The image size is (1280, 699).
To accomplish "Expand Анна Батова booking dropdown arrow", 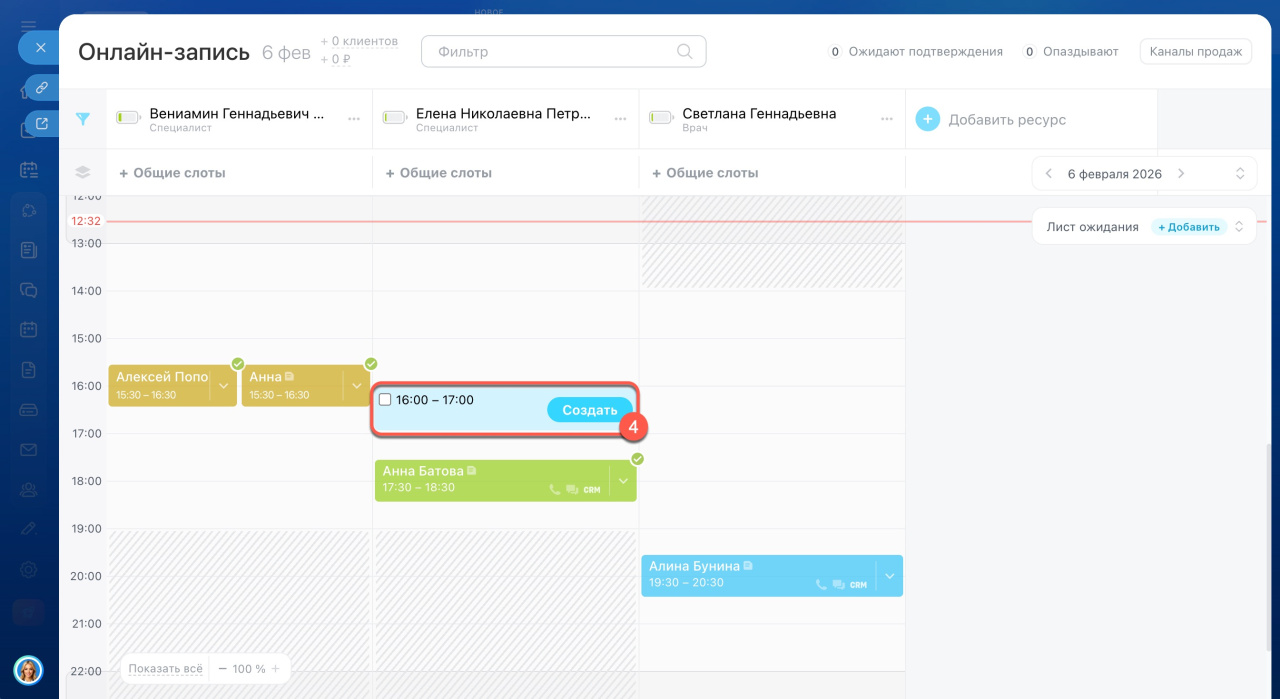I will [623, 481].
